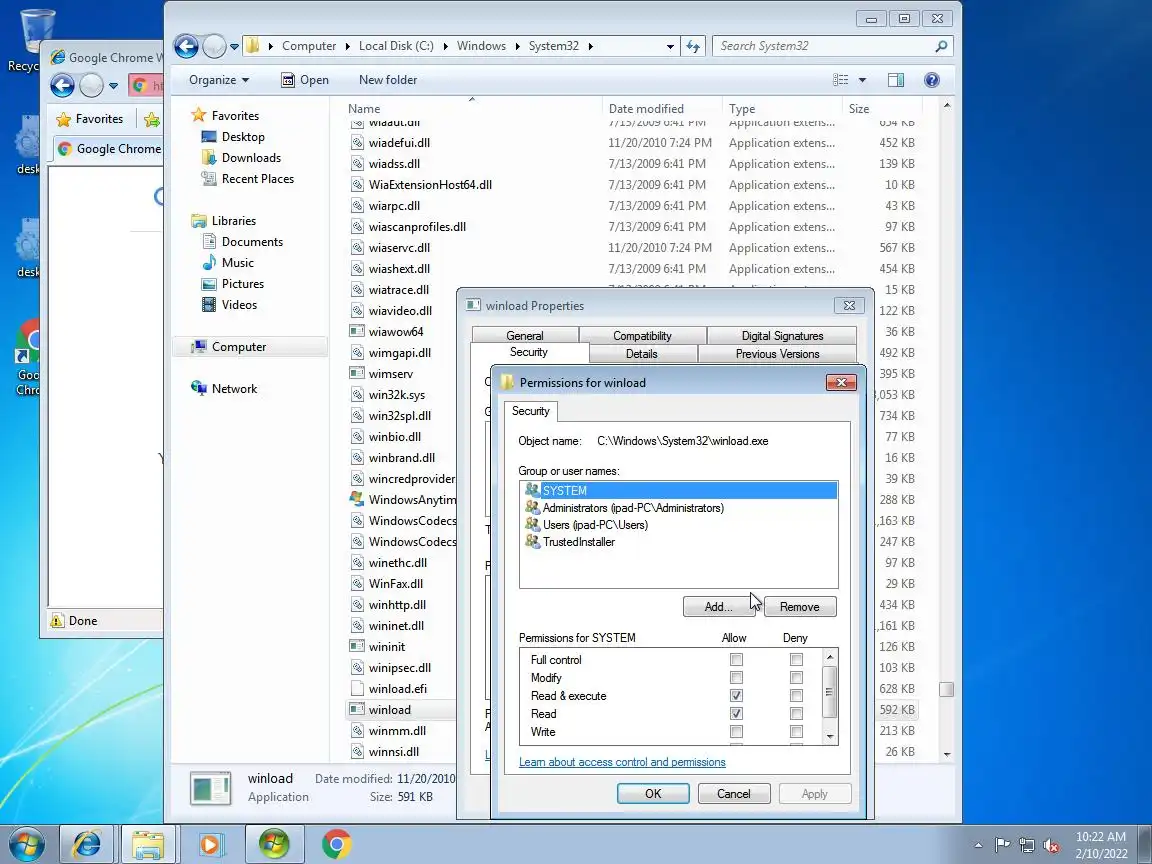Click the Explorer forward navigation arrow
The image size is (1152, 864).
(x=214, y=46)
